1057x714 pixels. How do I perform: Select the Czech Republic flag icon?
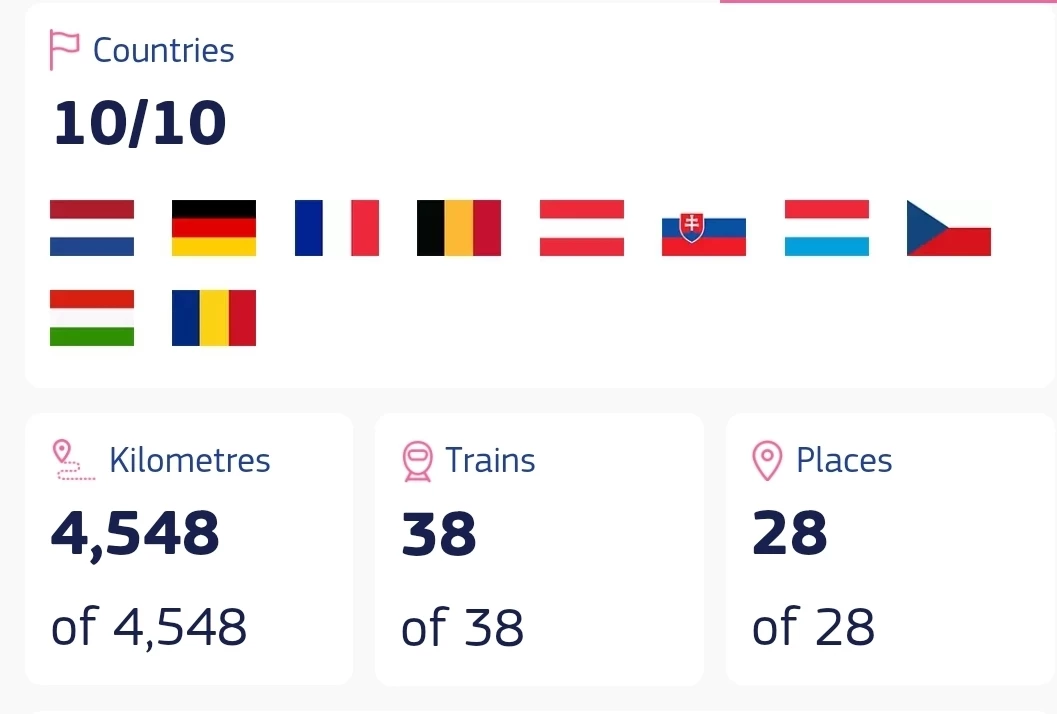(x=949, y=228)
